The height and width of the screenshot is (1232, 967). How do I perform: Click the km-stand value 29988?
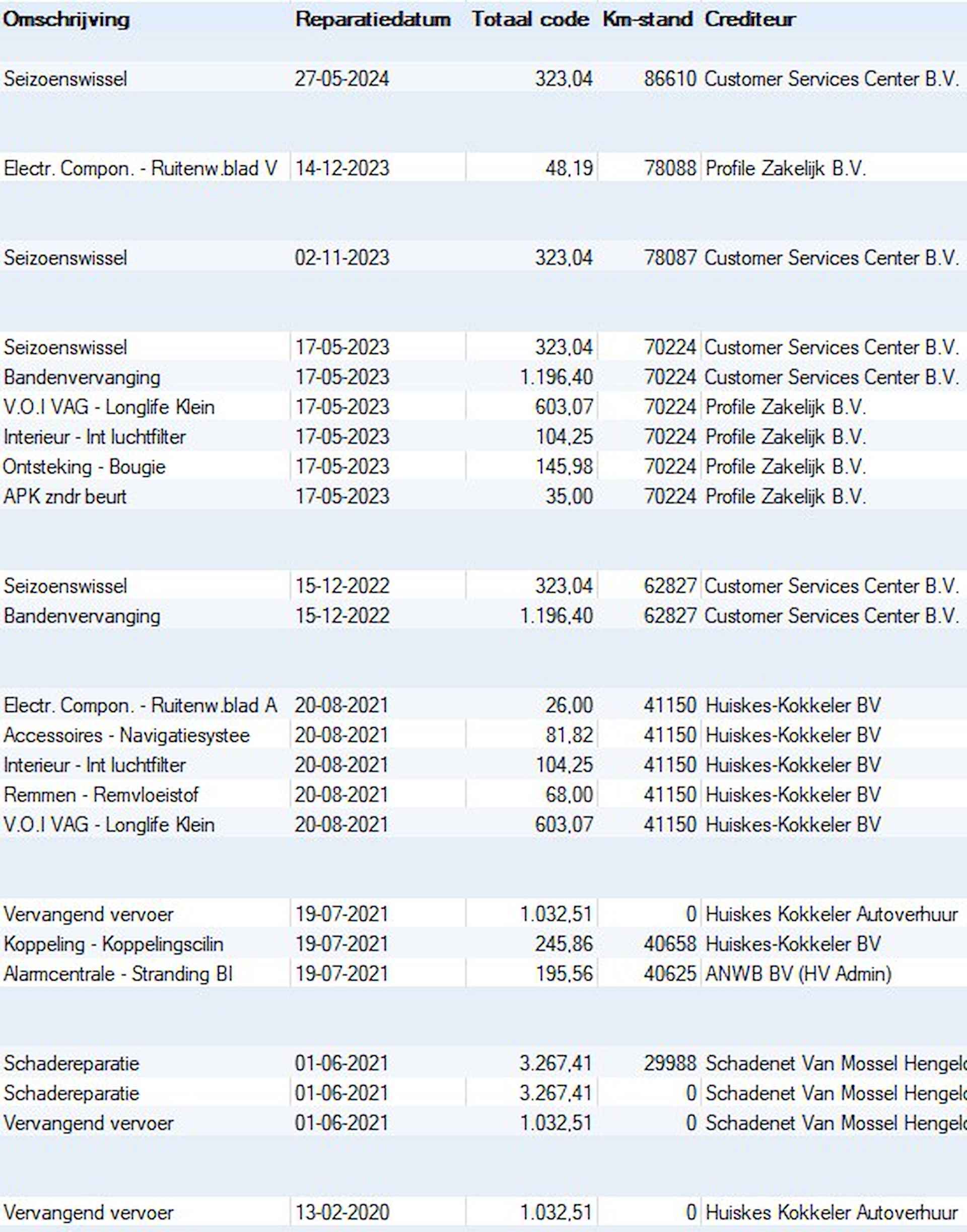pyautogui.click(x=670, y=1064)
